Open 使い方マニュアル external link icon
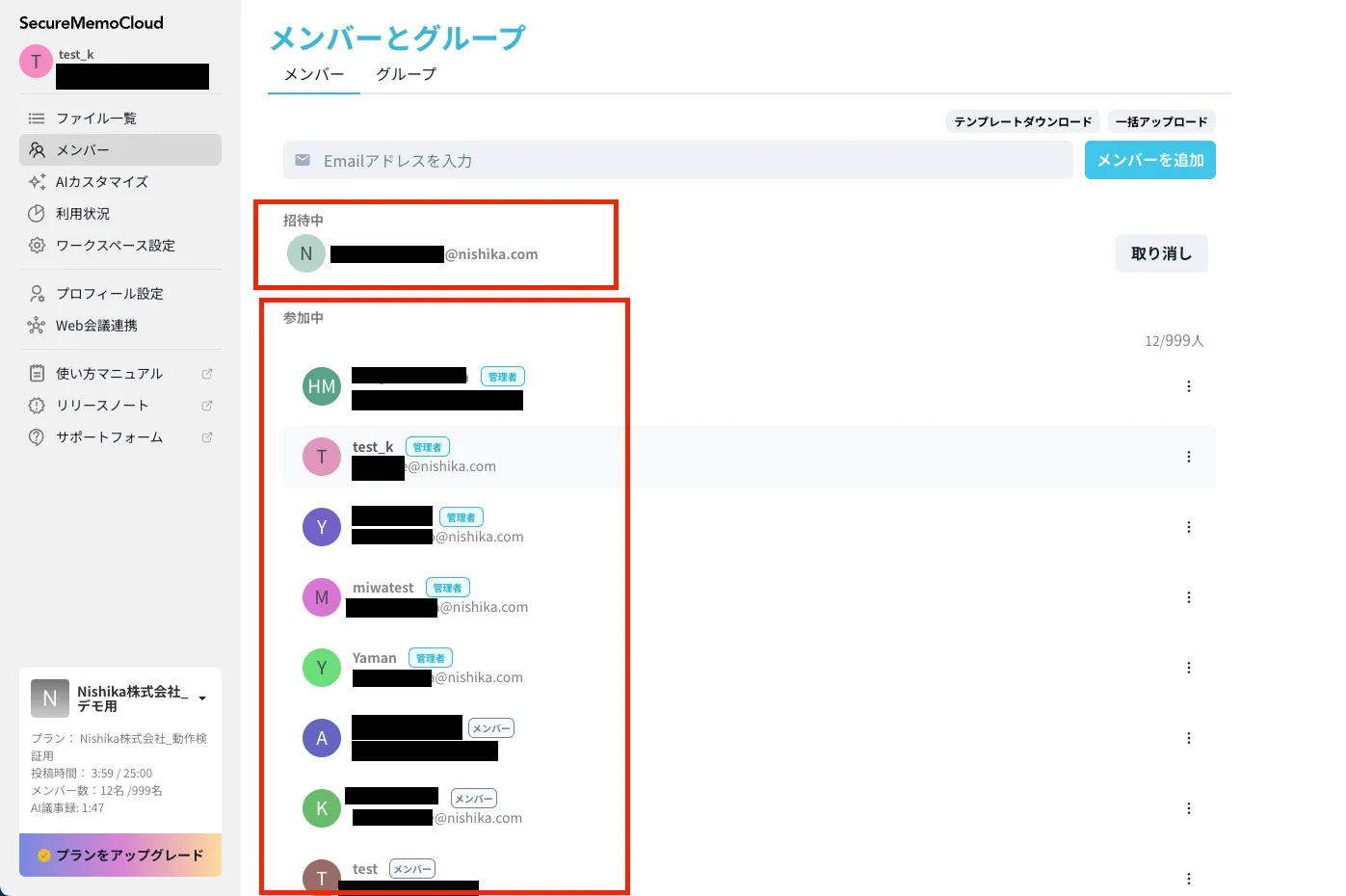 tap(206, 374)
